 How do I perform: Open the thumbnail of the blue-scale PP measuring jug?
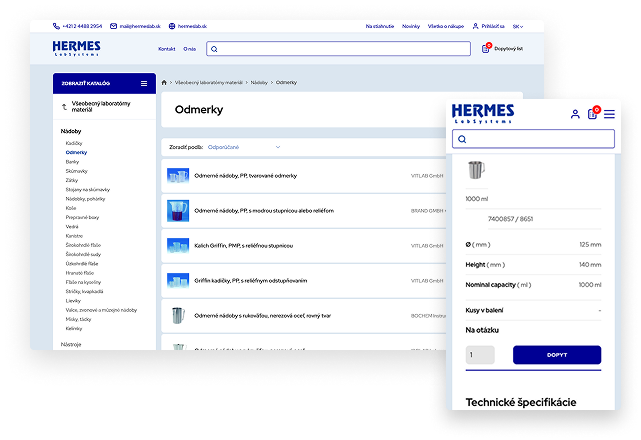coord(178,211)
